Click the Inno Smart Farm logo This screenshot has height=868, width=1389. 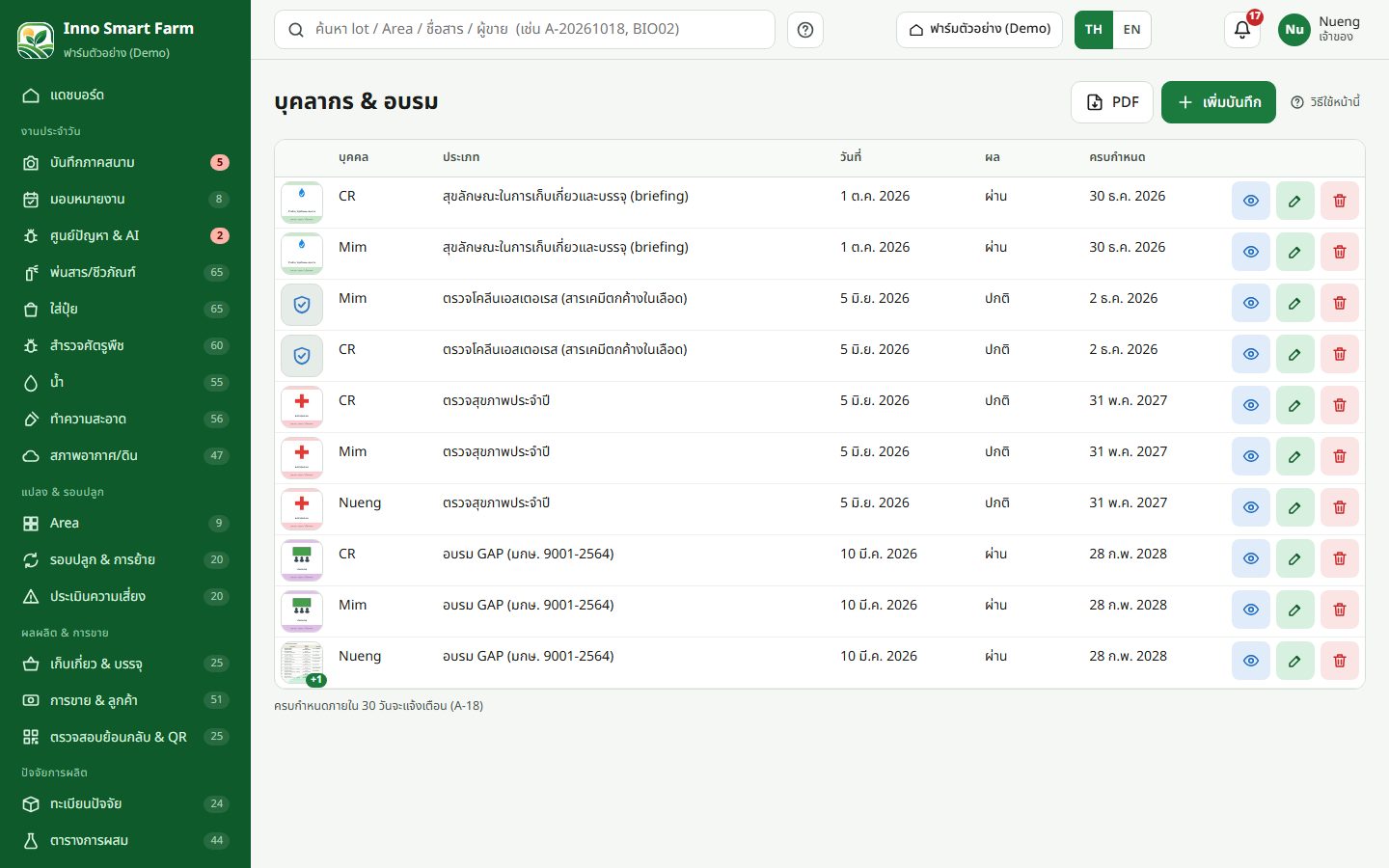tap(36, 41)
